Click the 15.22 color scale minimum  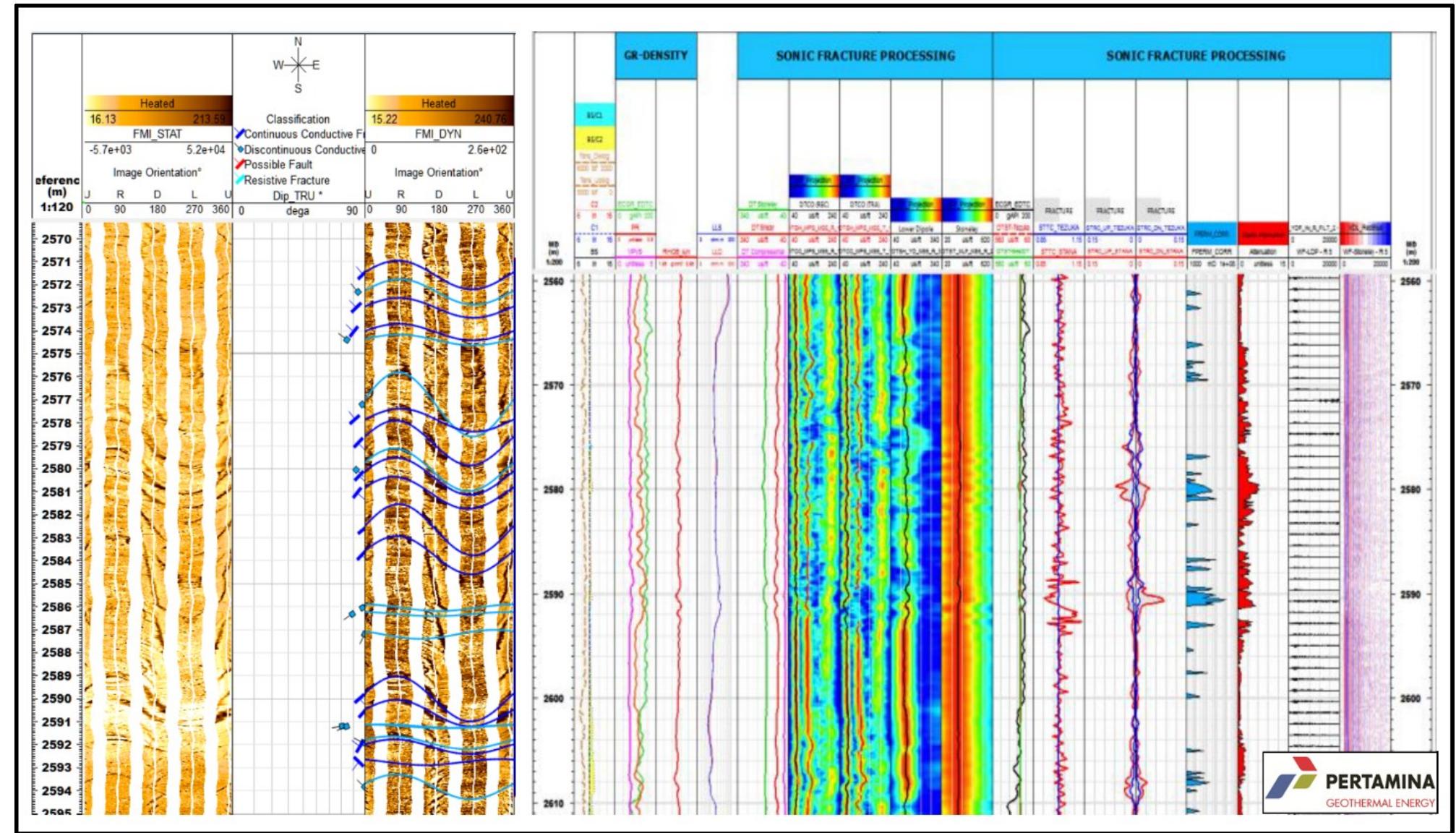pos(385,119)
